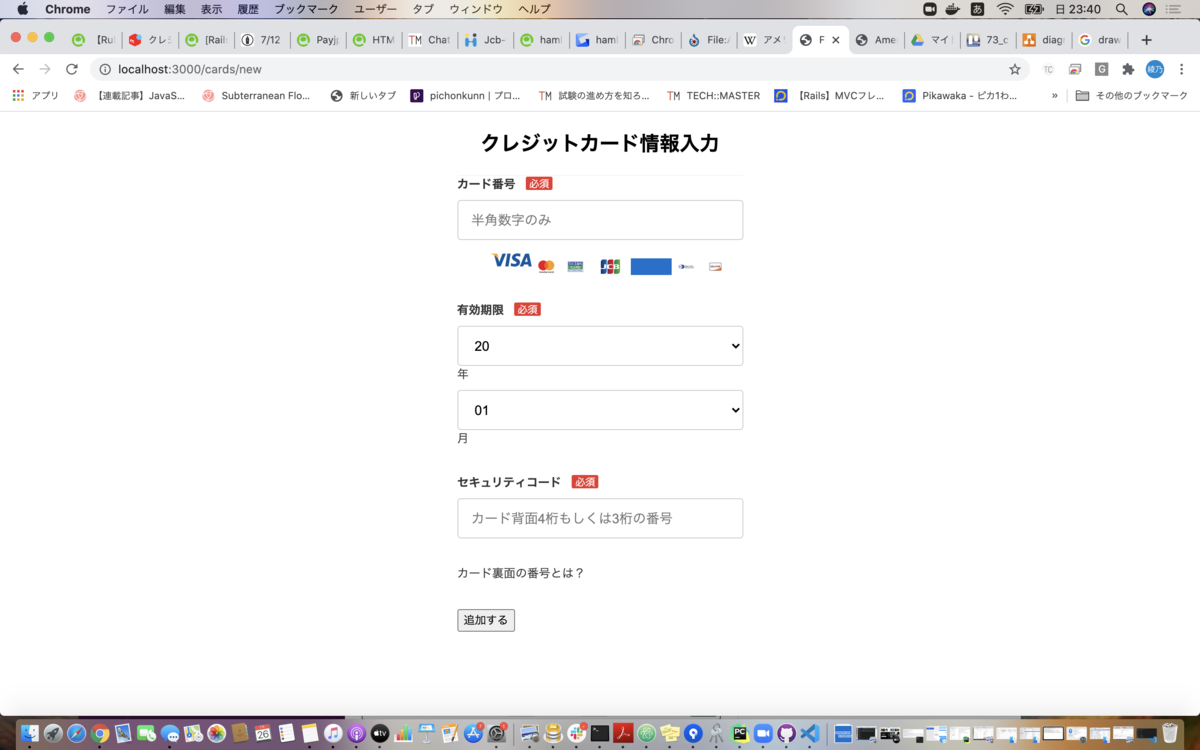This screenshot has width=1200, height=750.
Task: Click the VISA card logo
Action: [512, 260]
